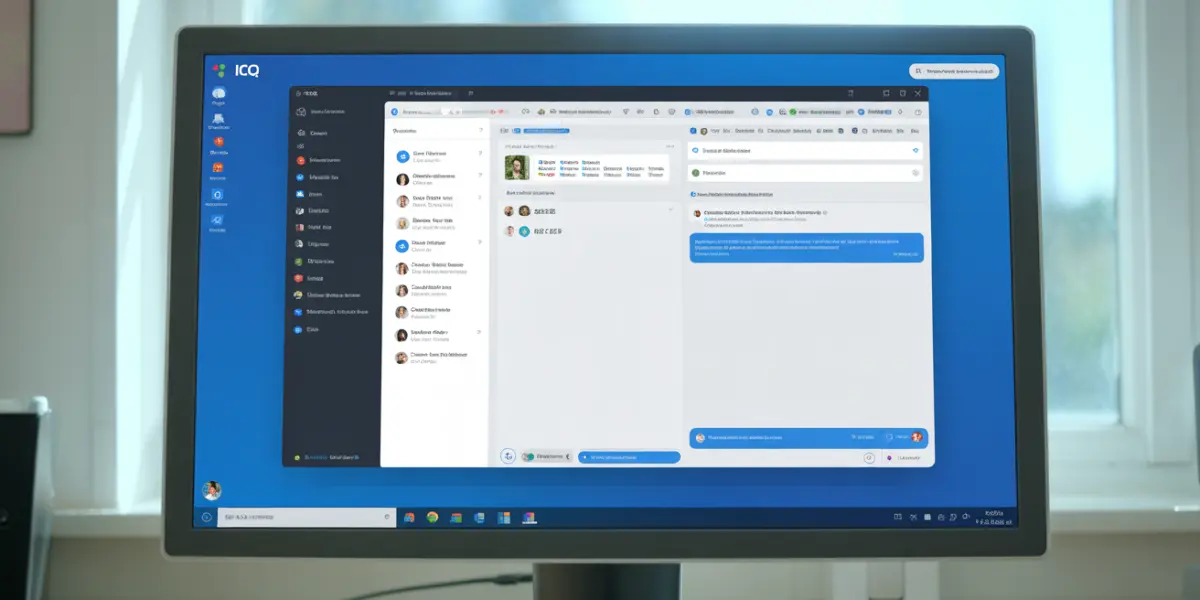Viewport: 1200px width, 600px height.
Task: Open Chrome from the Windows taskbar
Action: 432,517
